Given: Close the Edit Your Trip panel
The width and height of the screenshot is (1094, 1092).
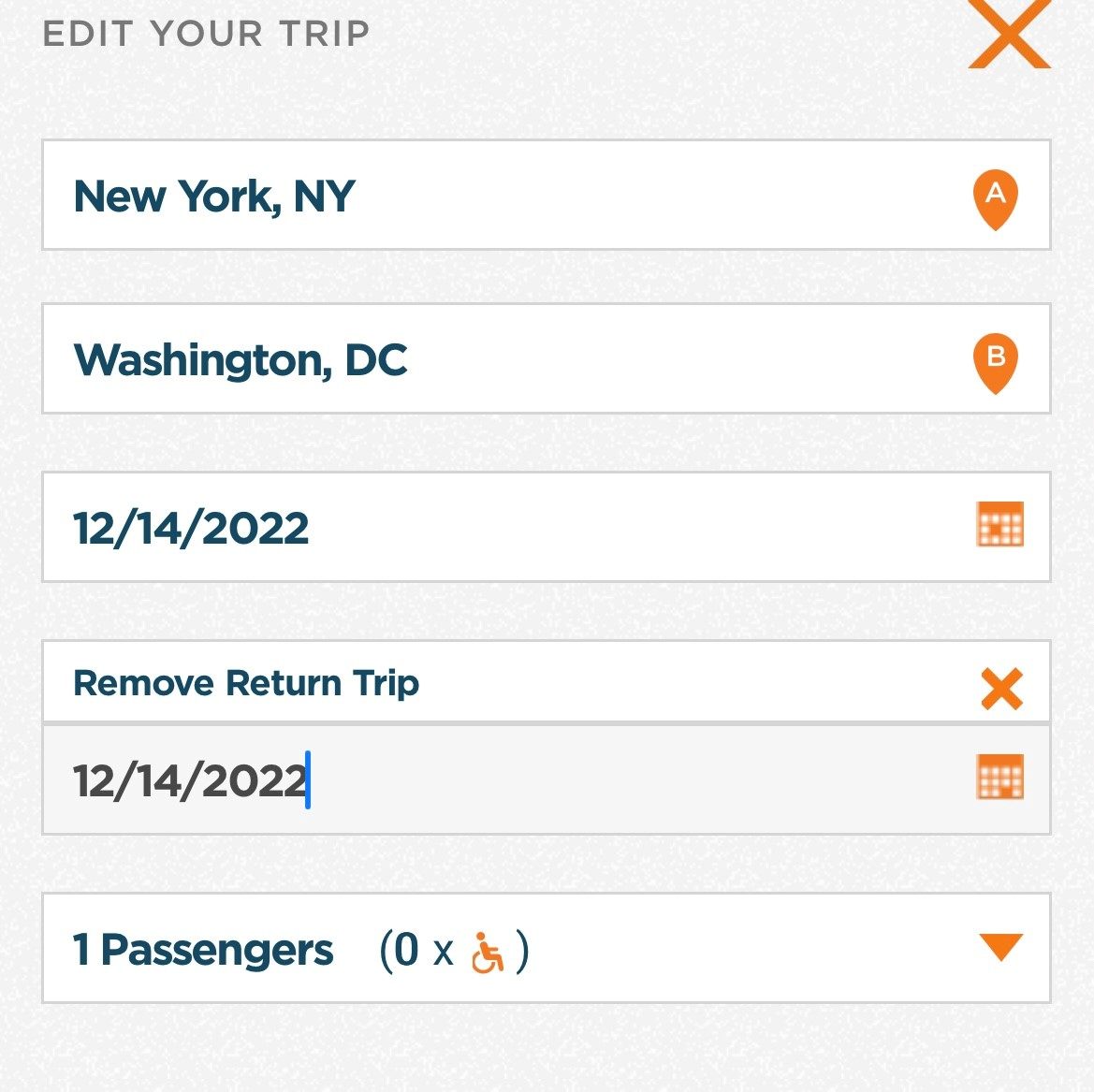Looking at the screenshot, I should 1009,35.
